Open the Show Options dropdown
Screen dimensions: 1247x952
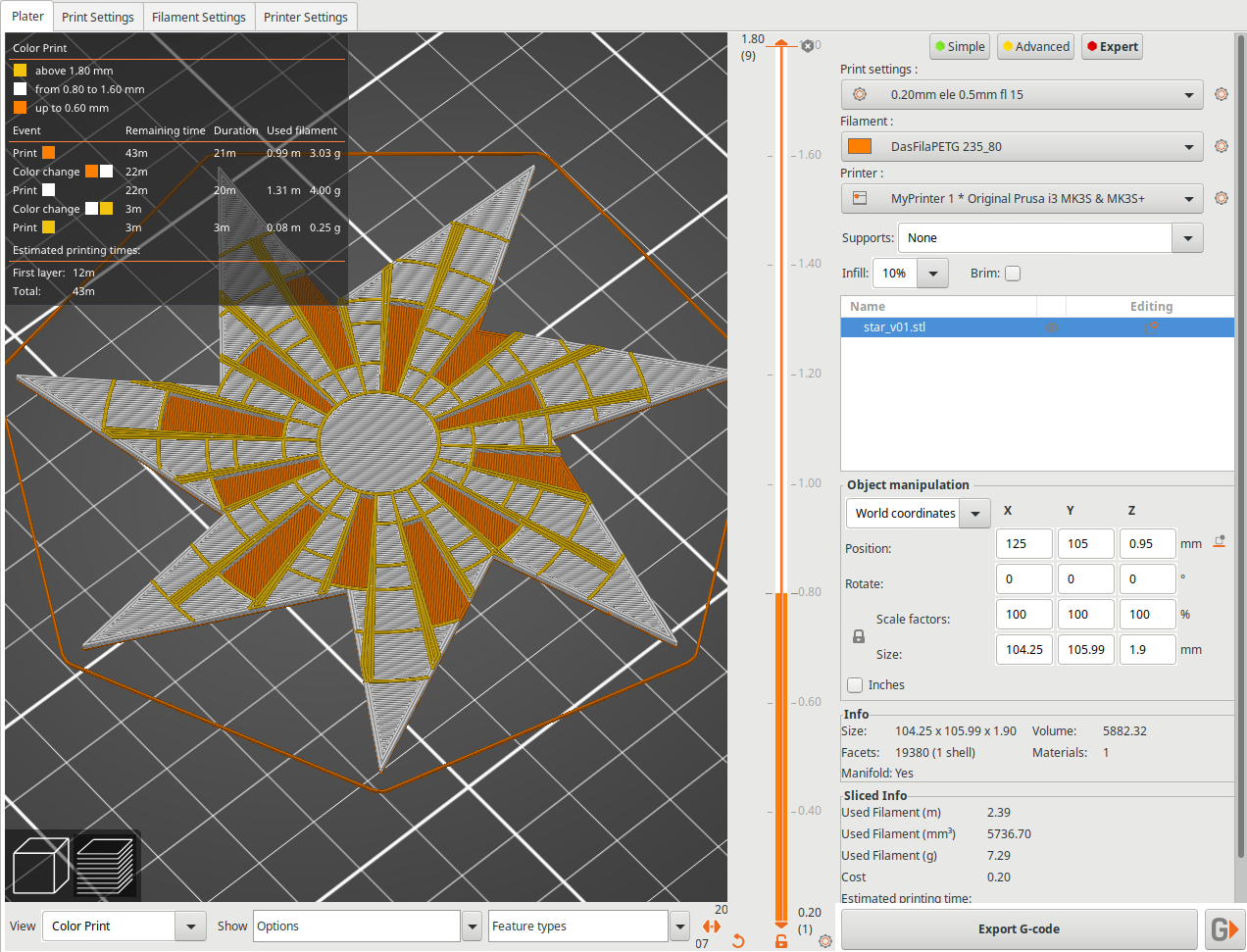coord(473,927)
